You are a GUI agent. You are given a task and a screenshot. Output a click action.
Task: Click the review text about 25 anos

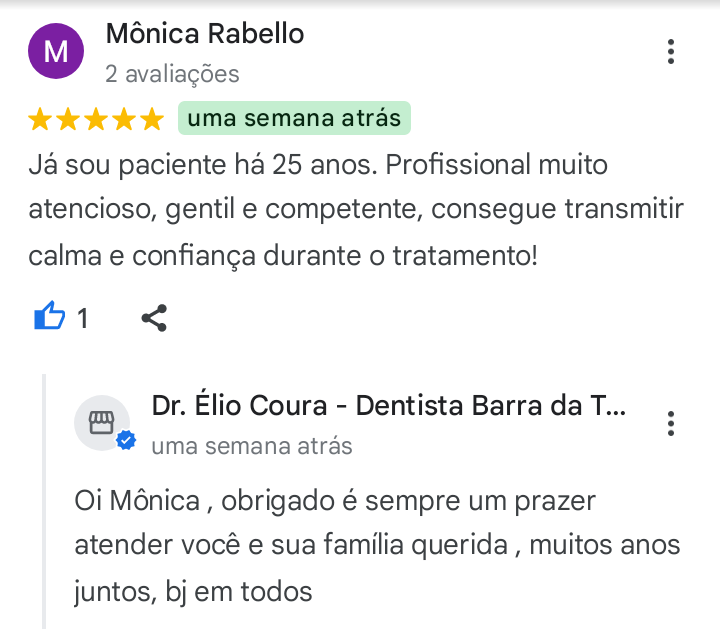click(x=356, y=209)
